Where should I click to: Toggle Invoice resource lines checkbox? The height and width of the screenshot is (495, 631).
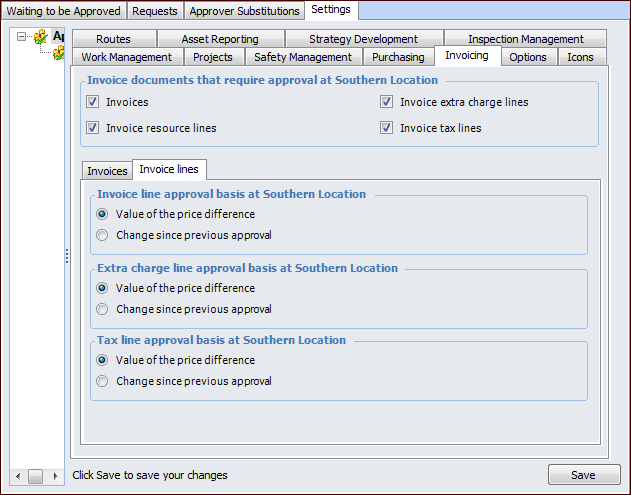[93, 128]
